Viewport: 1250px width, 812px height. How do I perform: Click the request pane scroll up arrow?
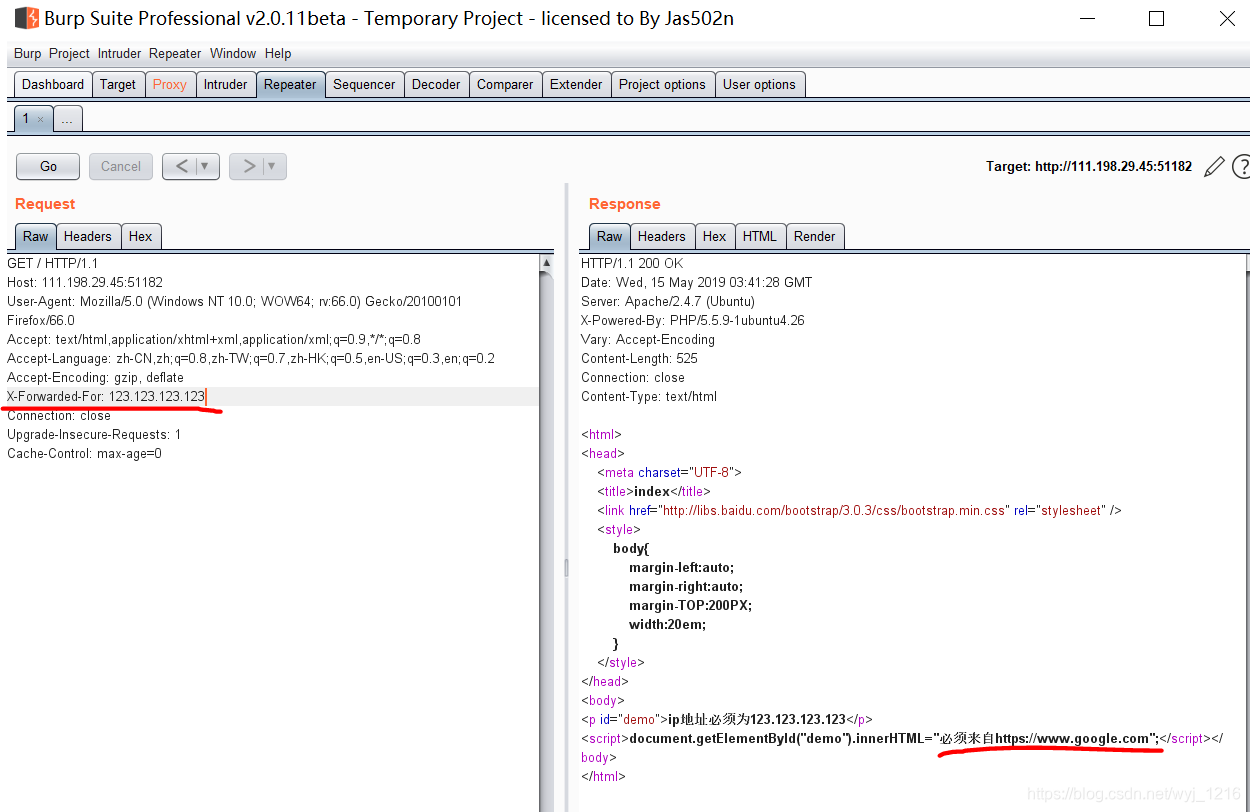coord(546,263)
